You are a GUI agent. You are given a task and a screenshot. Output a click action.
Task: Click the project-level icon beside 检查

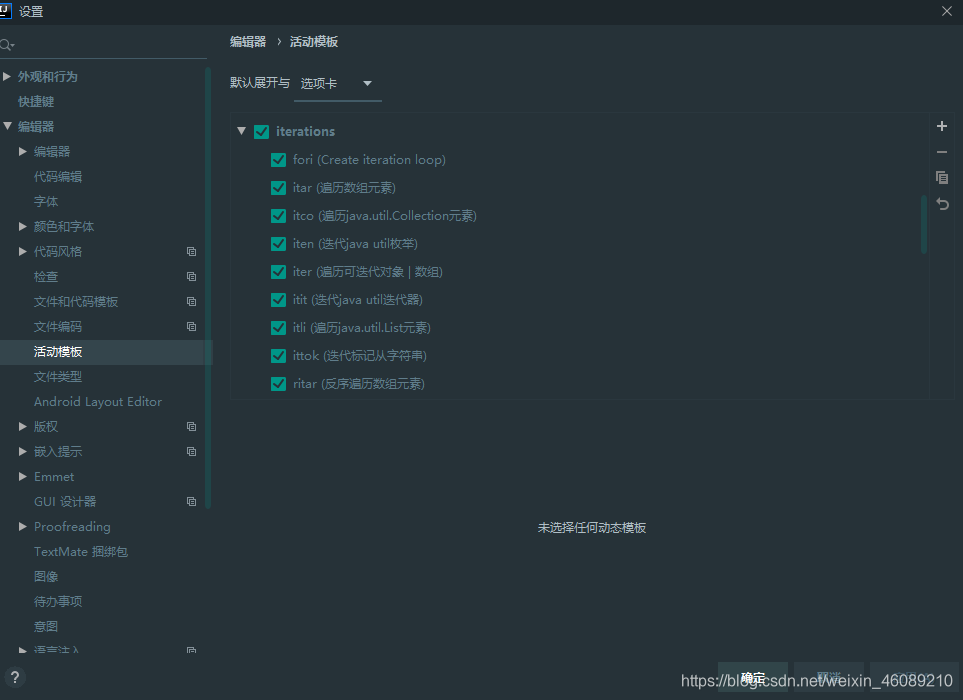[192, 277]
